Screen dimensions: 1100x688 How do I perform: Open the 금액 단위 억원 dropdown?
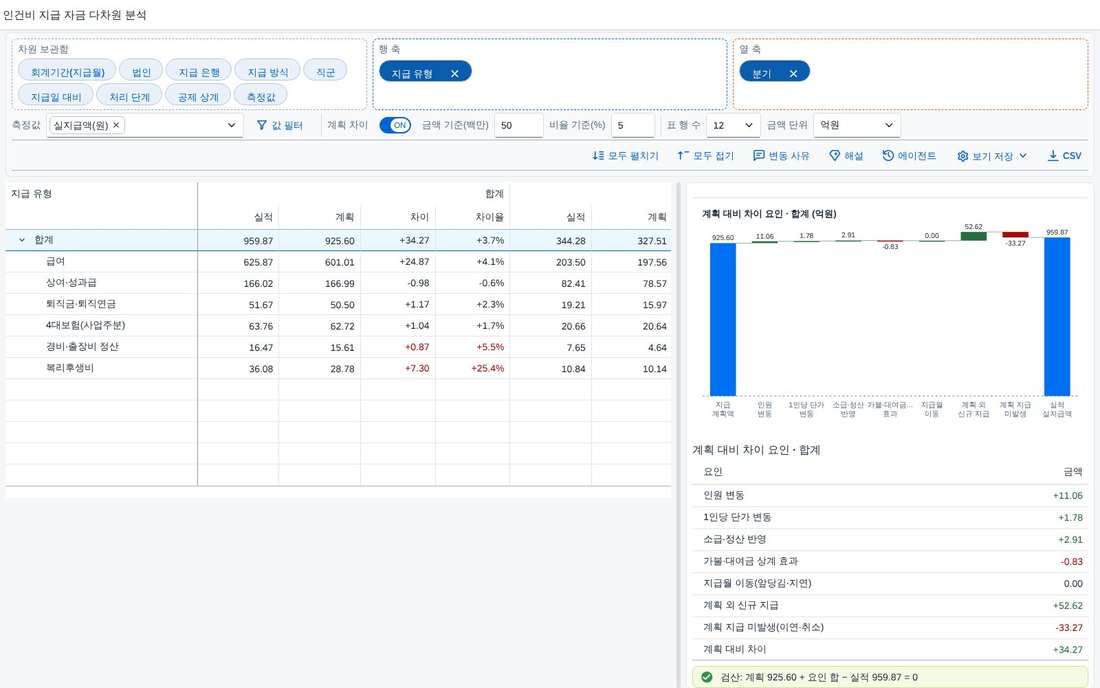(857, 126)
